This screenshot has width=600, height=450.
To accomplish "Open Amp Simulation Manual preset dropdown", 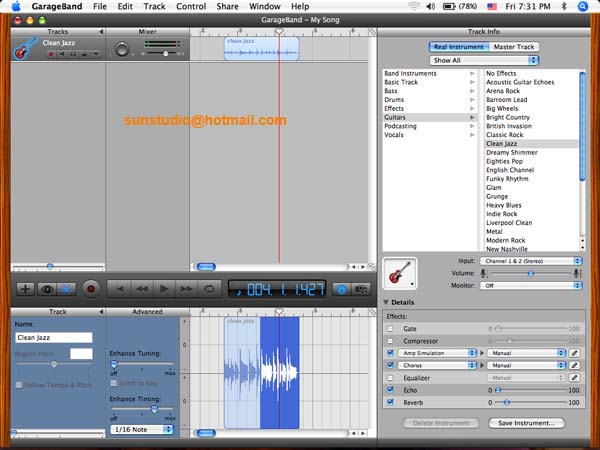I will click(x=526, y=353).
